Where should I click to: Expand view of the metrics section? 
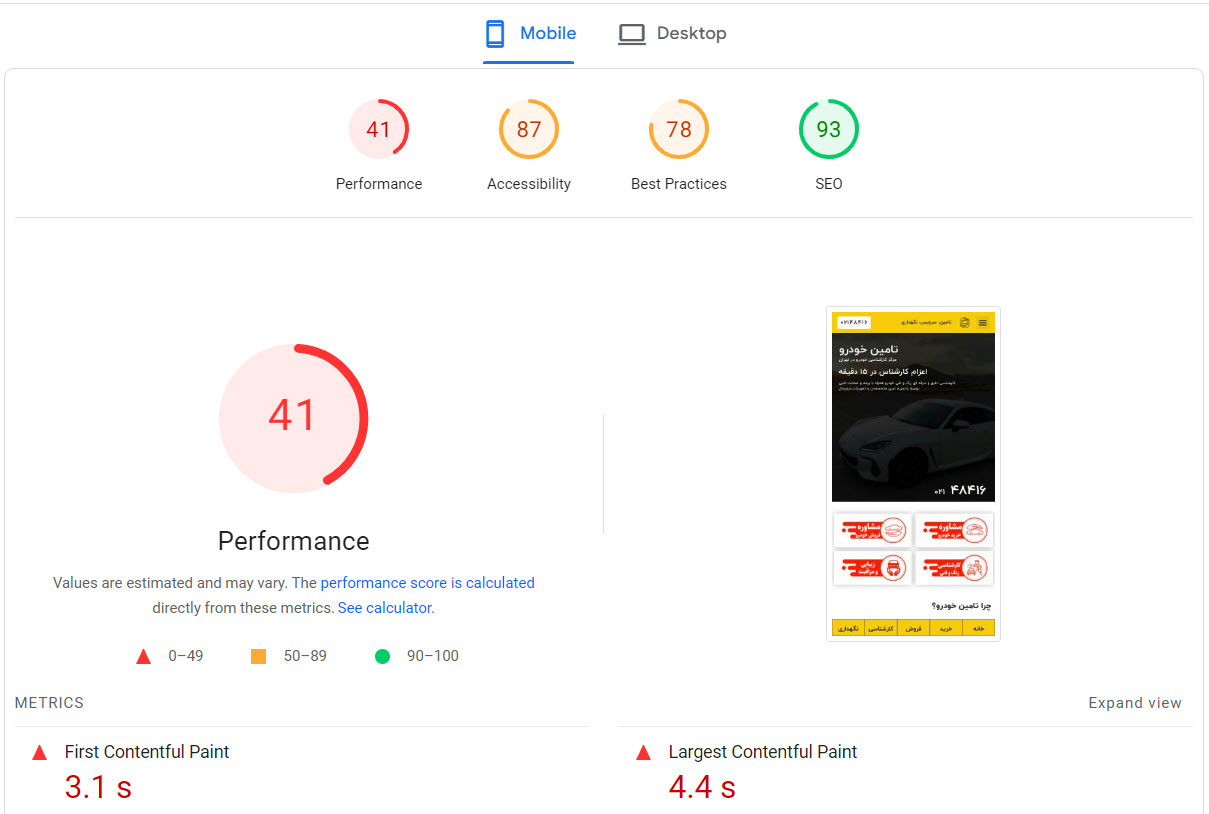click(1134, 703)
